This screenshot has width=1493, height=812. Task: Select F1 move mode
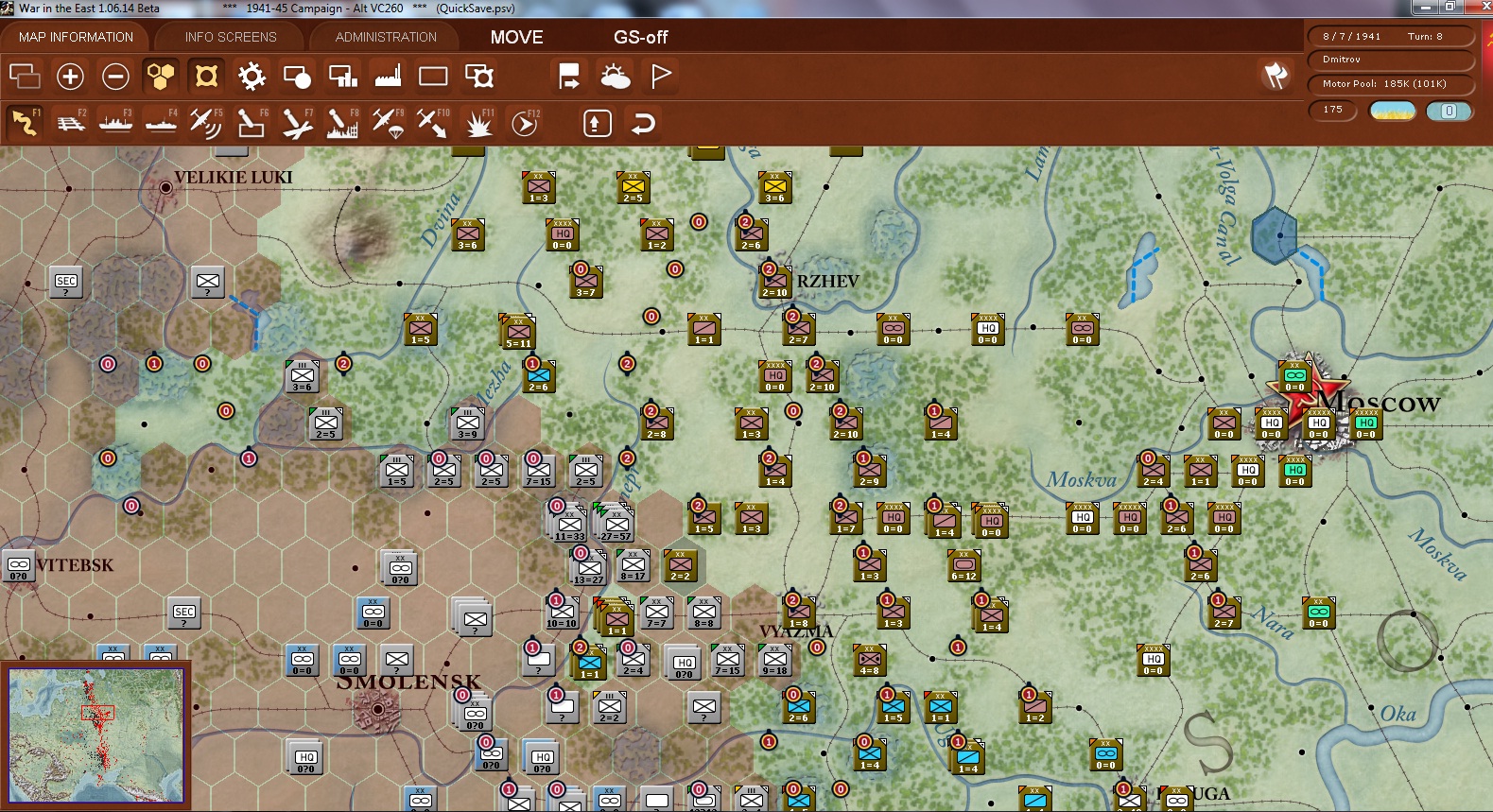(x=25, y=123)
